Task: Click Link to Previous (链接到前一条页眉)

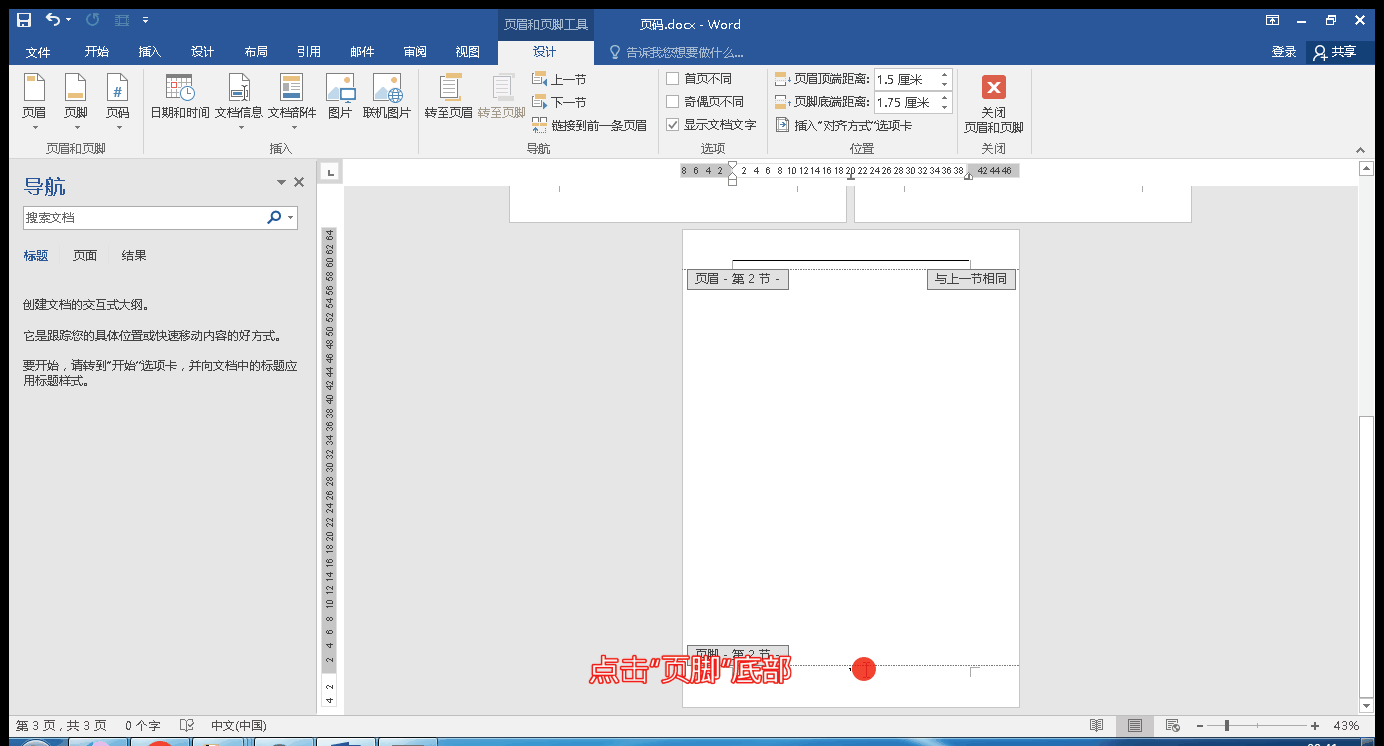Action: [589, 125]
